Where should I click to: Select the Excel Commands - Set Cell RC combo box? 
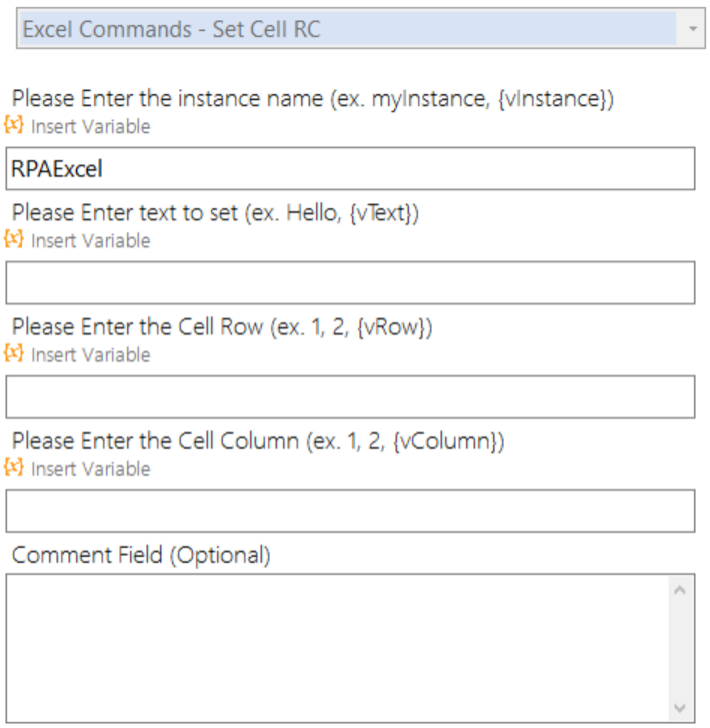pos(361,28)
